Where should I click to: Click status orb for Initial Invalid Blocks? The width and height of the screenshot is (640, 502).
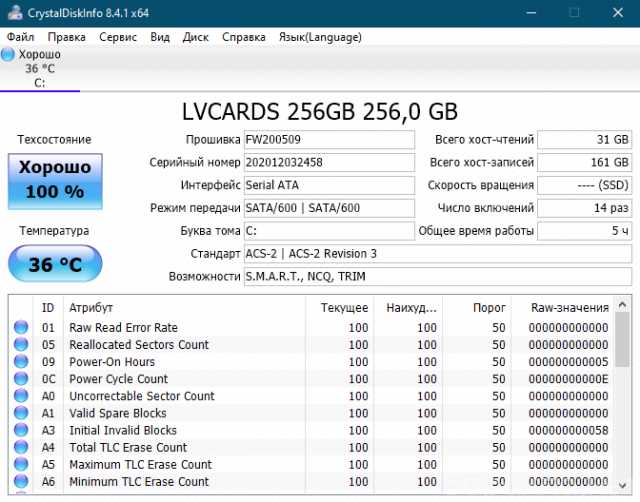pos(21,430)
